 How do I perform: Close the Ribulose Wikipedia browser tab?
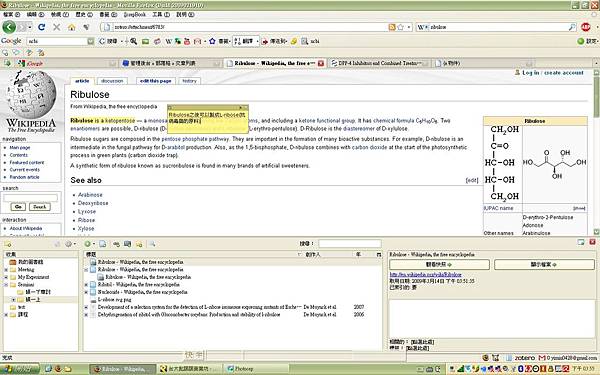tap(321, 64)
